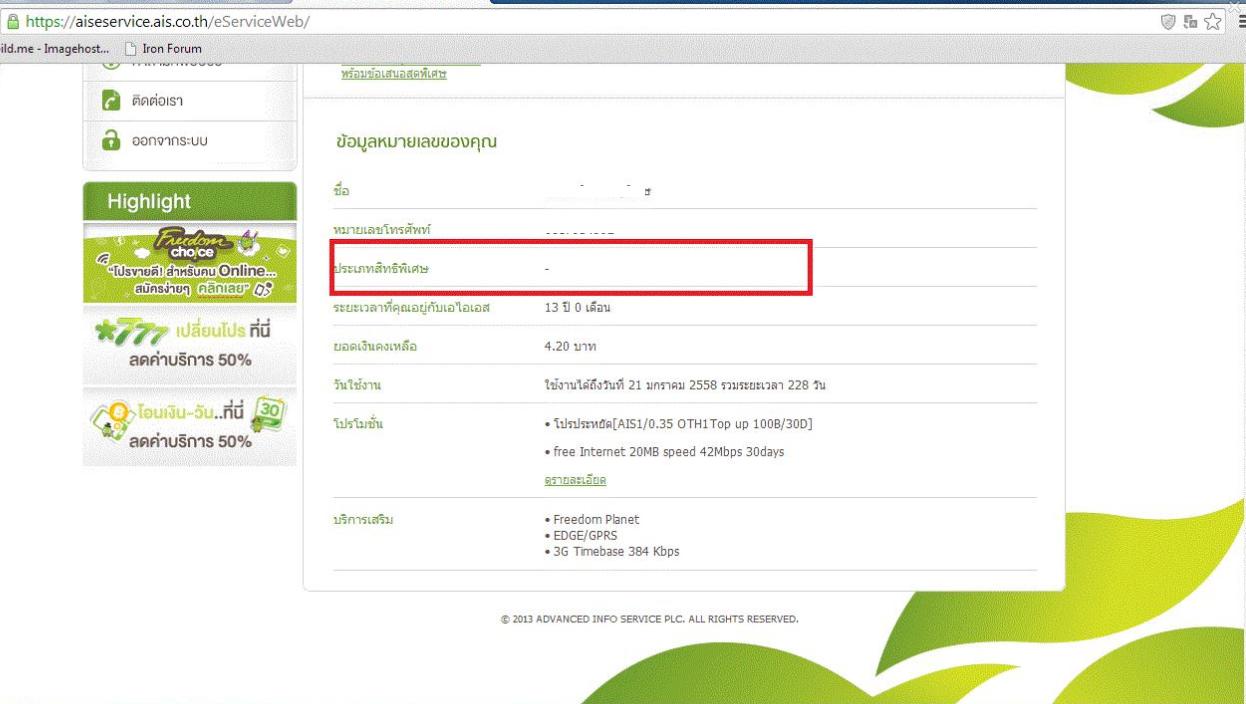Open the ดูรายละเอียด promotion details link
The width and height of the screenshot is (1246, 704).
pyautogui.click(x=575, y=481)
